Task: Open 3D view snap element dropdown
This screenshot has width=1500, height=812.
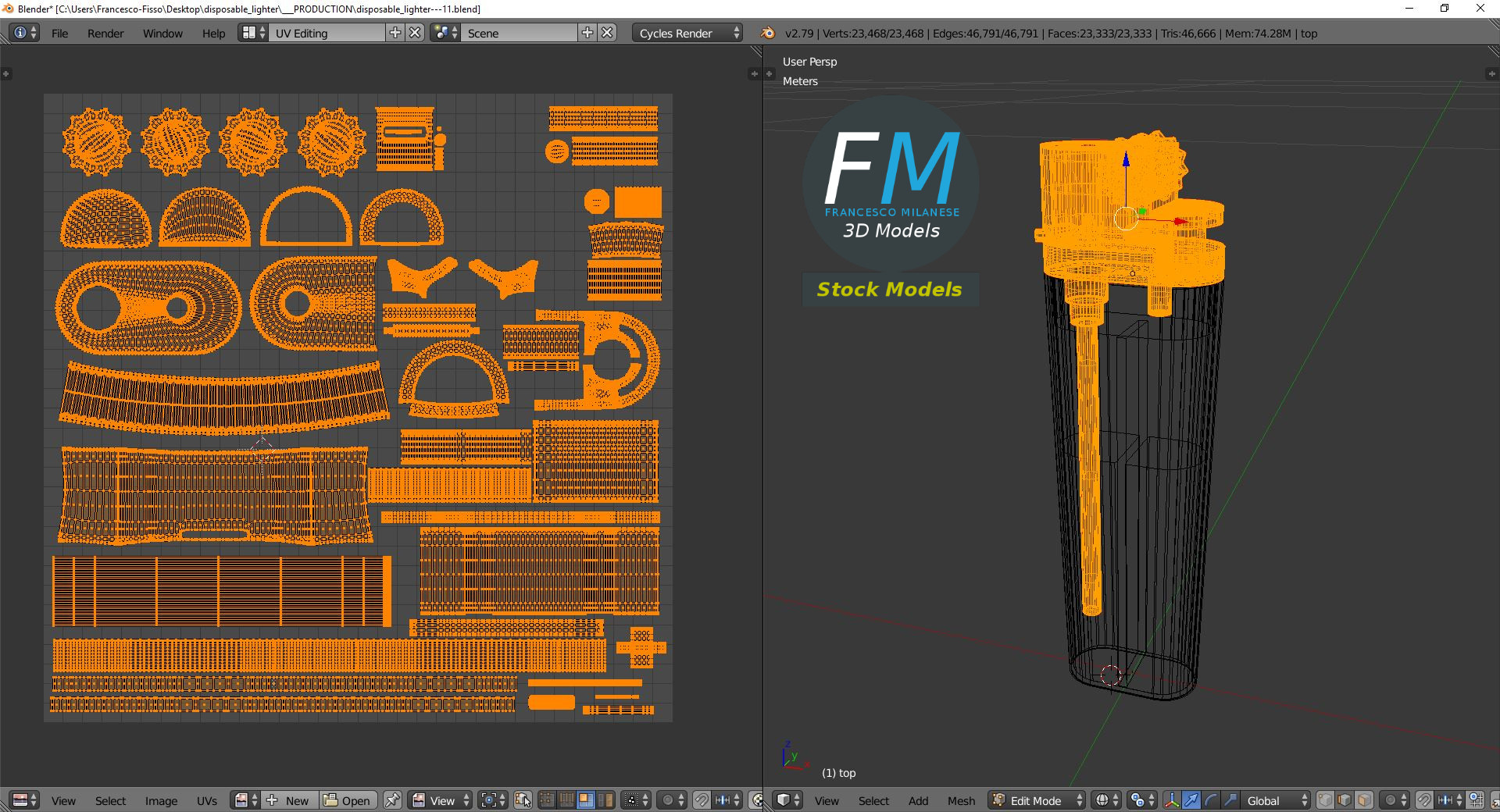Action: [x=1450, y=800]
